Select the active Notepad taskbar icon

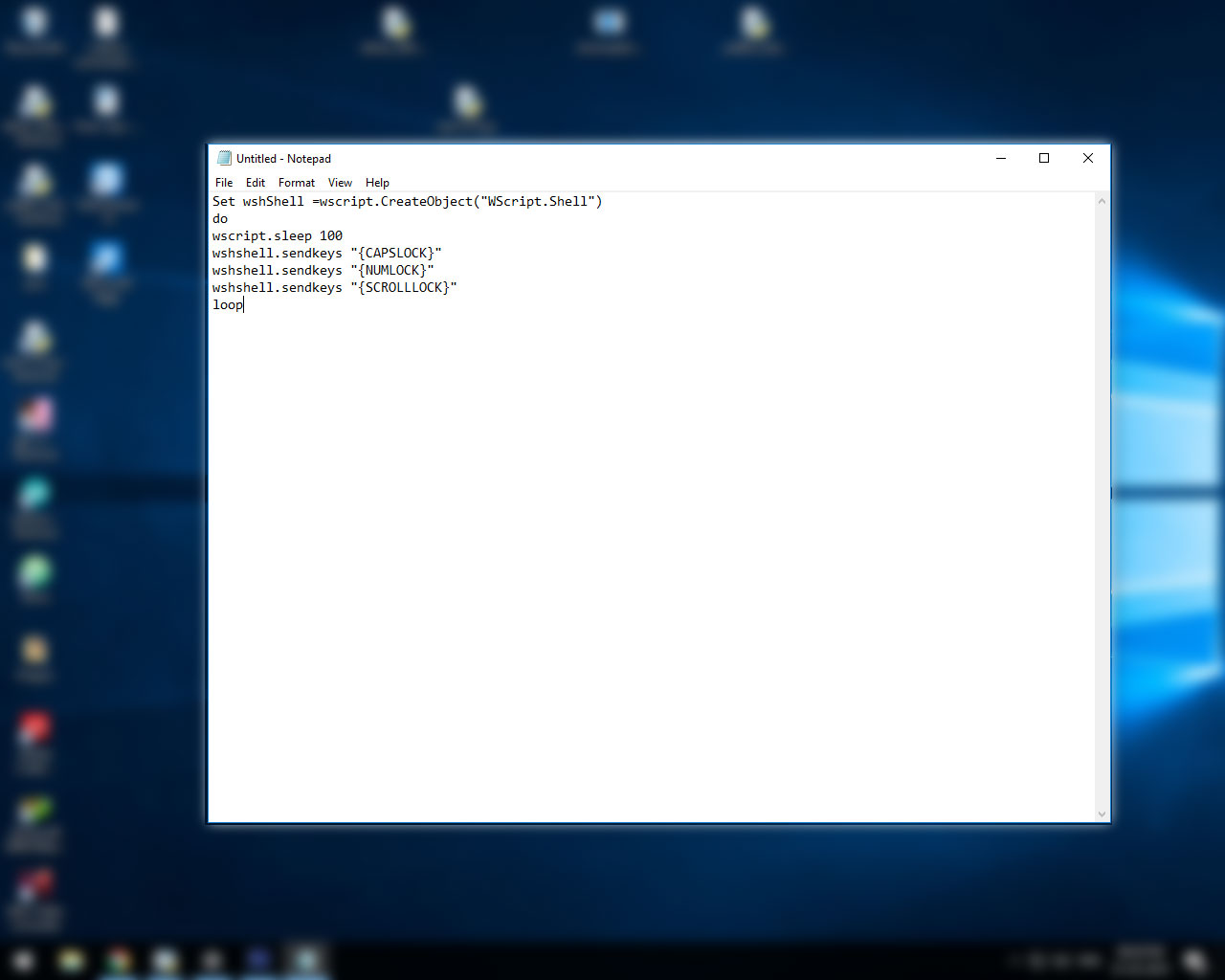point(306,960)
